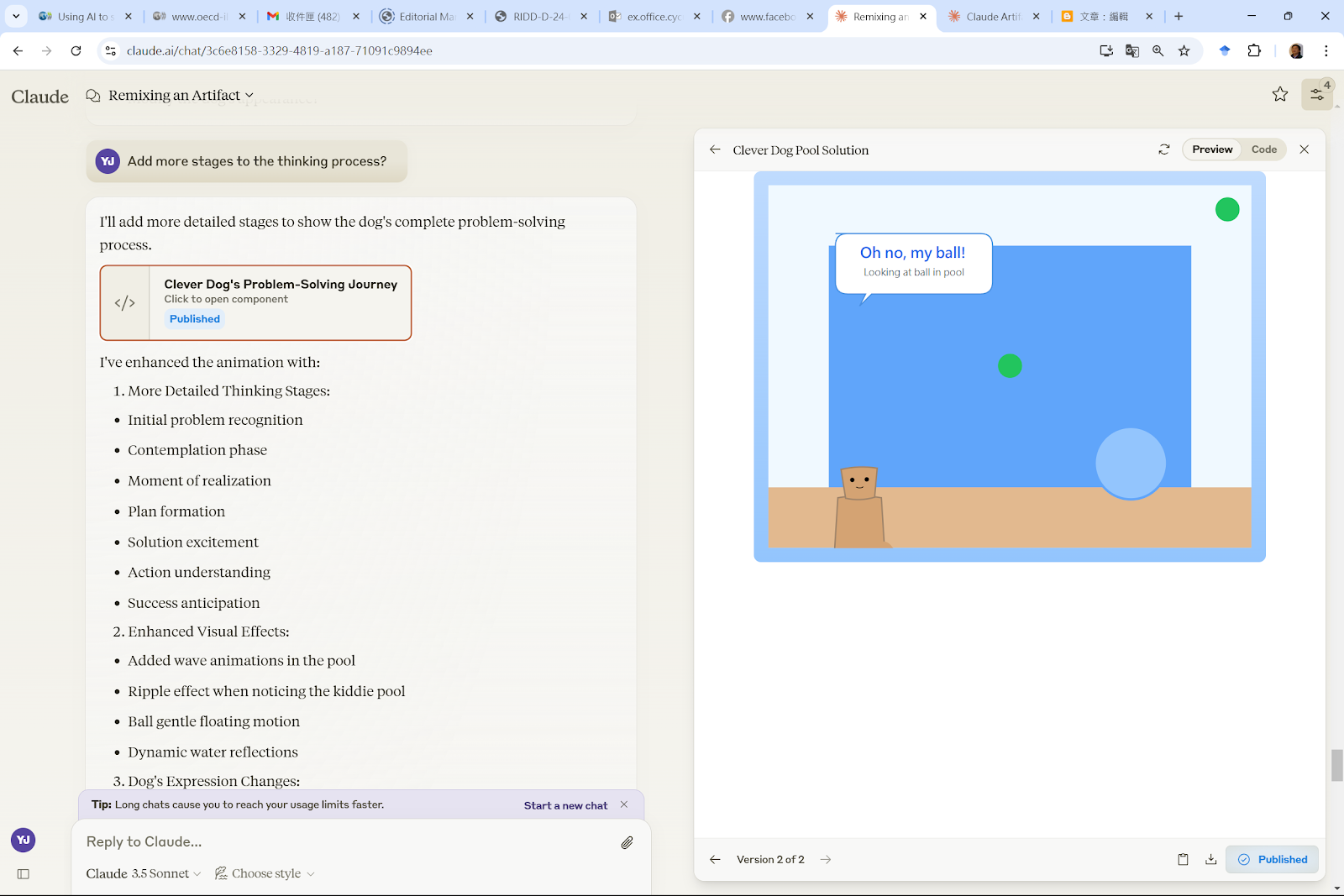This screenshot has width=1344, height=896.
Task: Open a new browser tab
Action: [1179, 16]
